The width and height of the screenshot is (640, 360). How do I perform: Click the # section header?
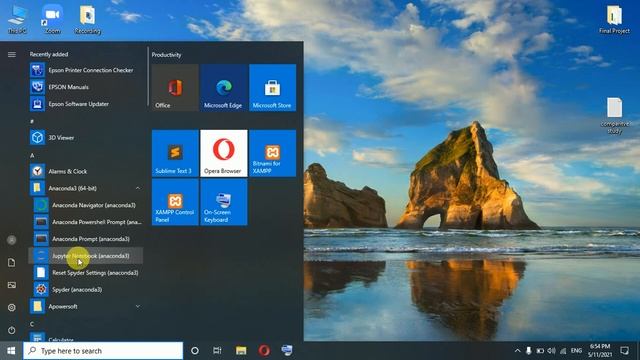(32, 121)
